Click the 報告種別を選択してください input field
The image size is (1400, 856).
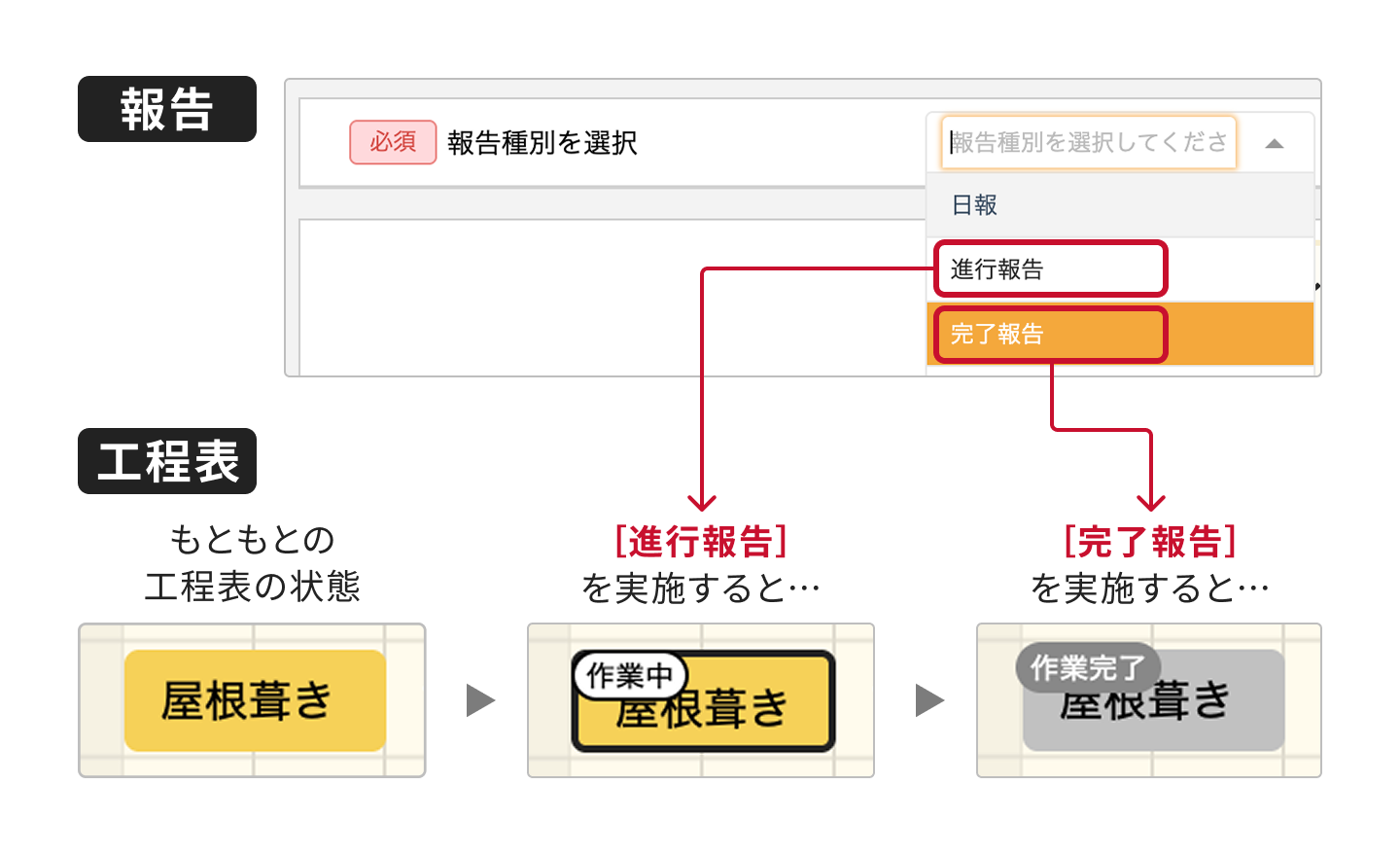[1088, 142]
